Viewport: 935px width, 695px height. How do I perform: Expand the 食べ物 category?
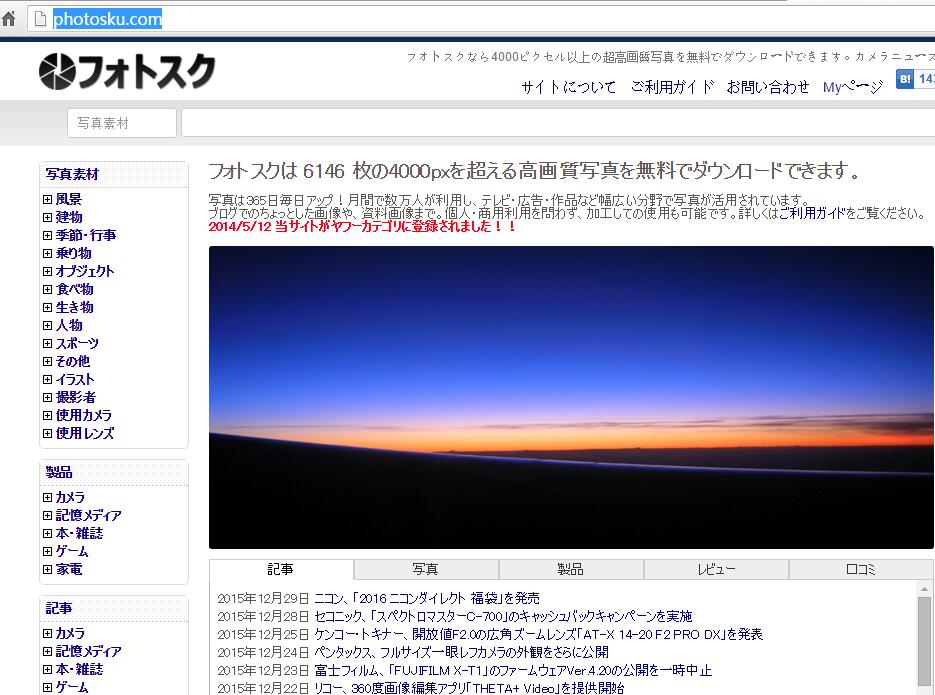pyautogui.click(x=48, y=289)
